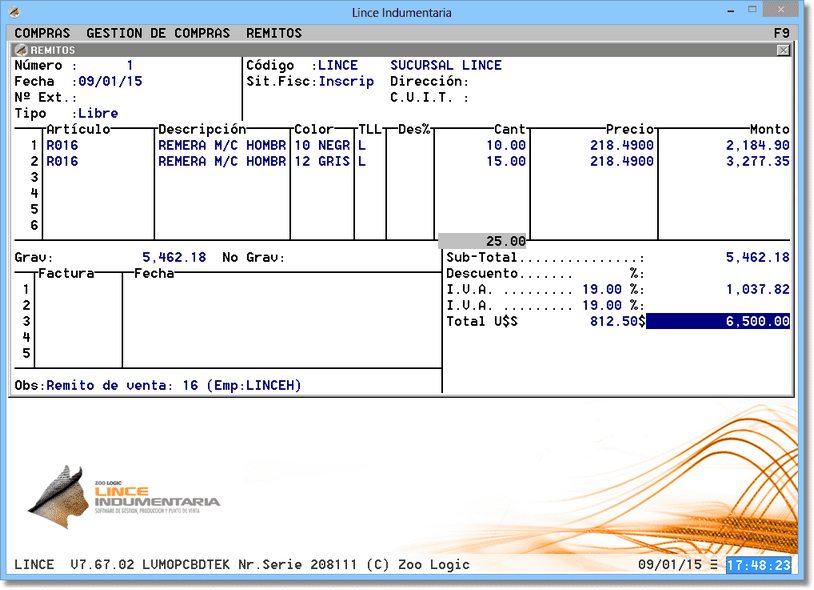Select REMITOS in the menu bar

(274, 33)
